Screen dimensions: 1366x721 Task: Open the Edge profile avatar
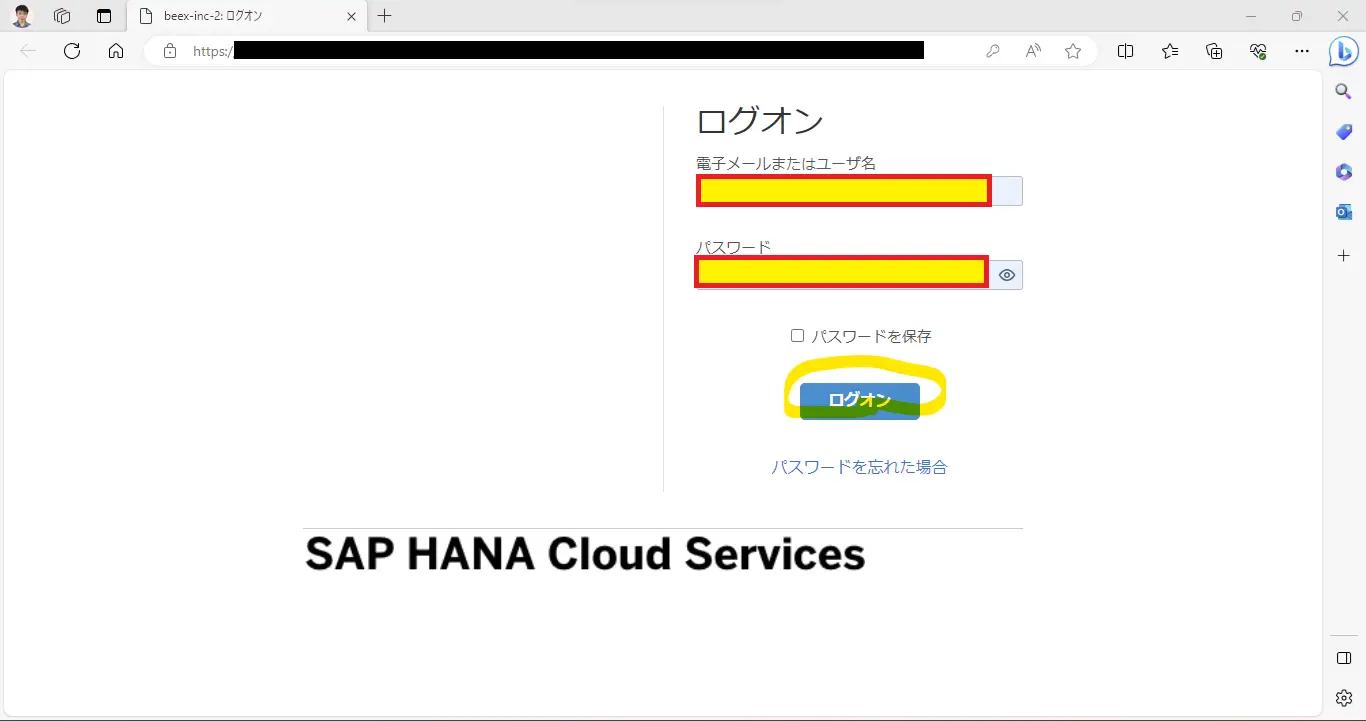tap(22, 16)
